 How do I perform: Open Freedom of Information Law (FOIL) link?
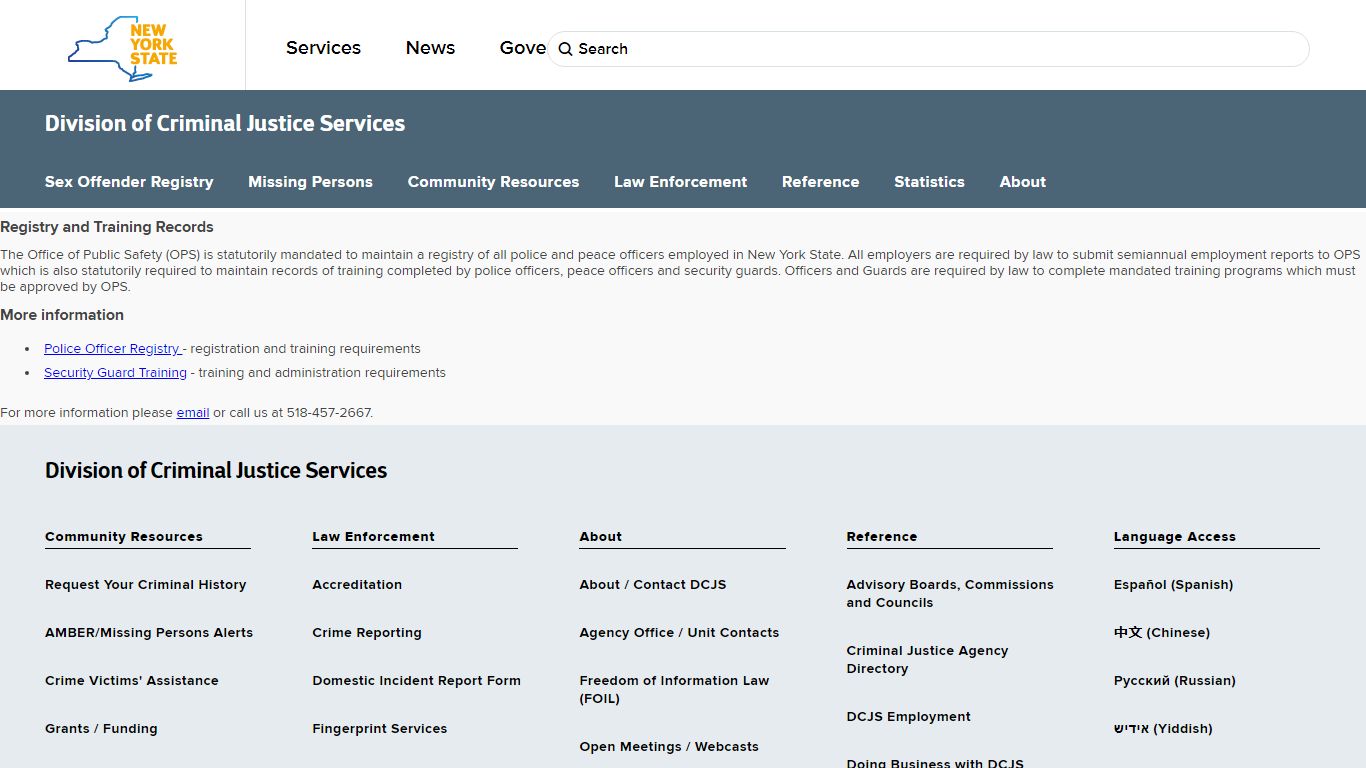(674, 690)
